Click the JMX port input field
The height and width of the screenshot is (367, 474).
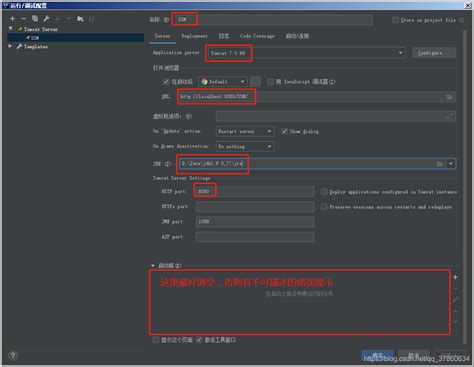click(x=255, y=222)
